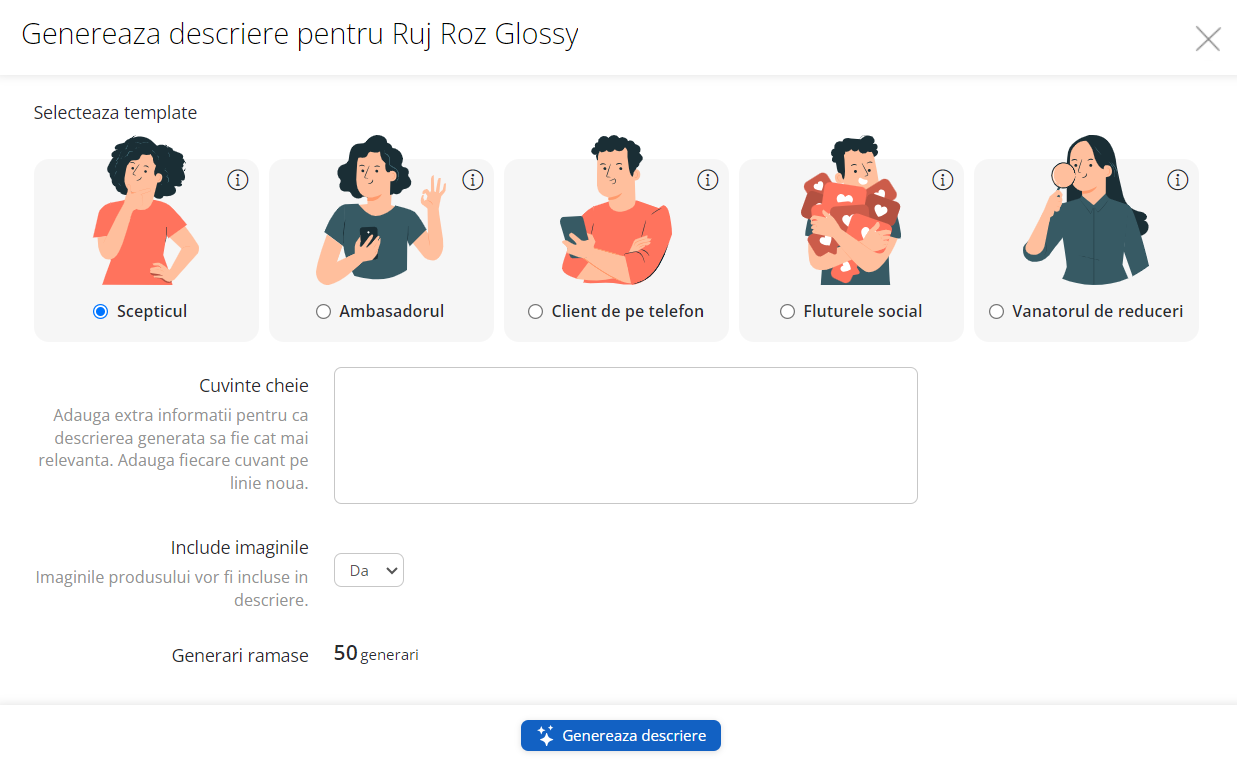
Task: Click the Cuvinte cheie text area
Action: (625, 435)
